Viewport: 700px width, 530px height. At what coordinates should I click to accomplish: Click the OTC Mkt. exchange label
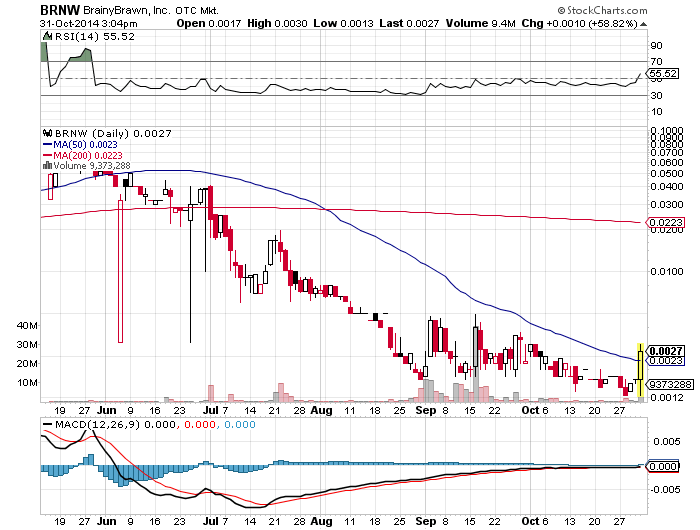click(196, 10)
